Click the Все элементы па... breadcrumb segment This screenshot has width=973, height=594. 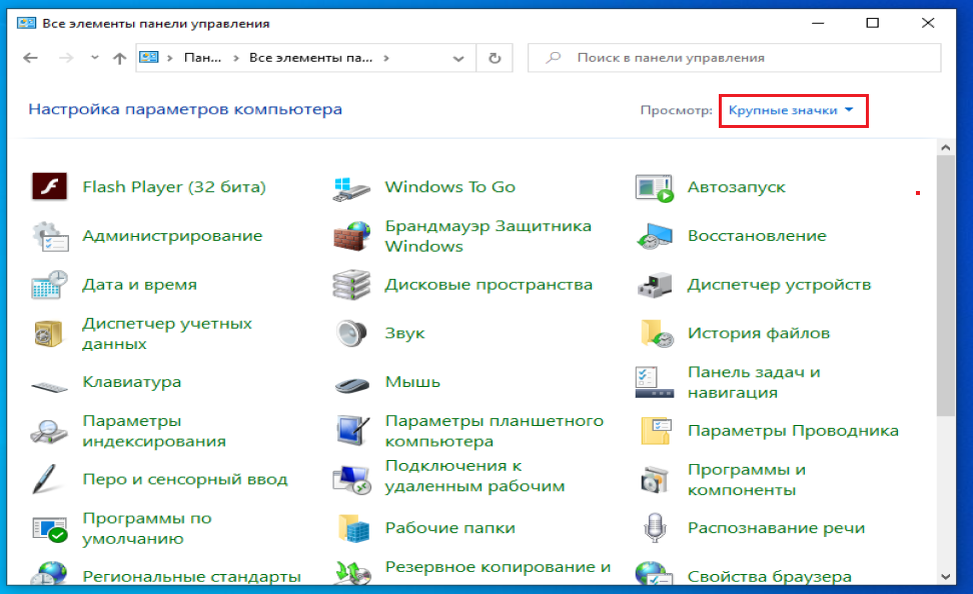[311, 58]
